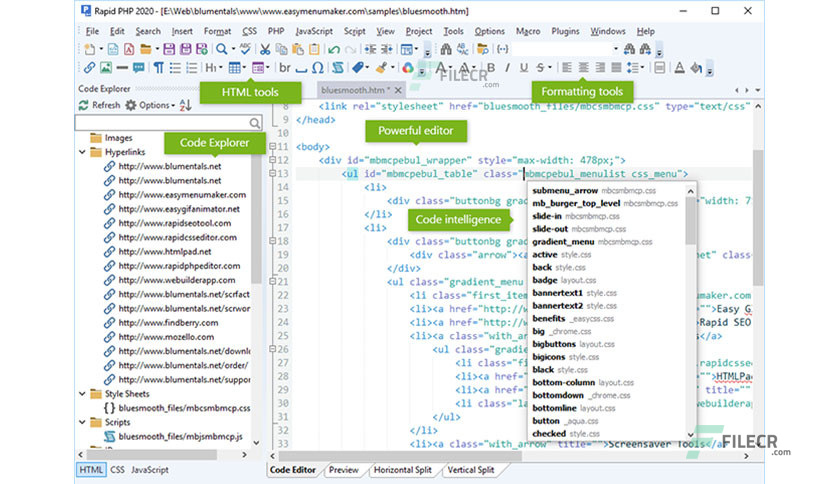Insert special character with Omega icon
836x484 pixels.
[x=318, y=68]
